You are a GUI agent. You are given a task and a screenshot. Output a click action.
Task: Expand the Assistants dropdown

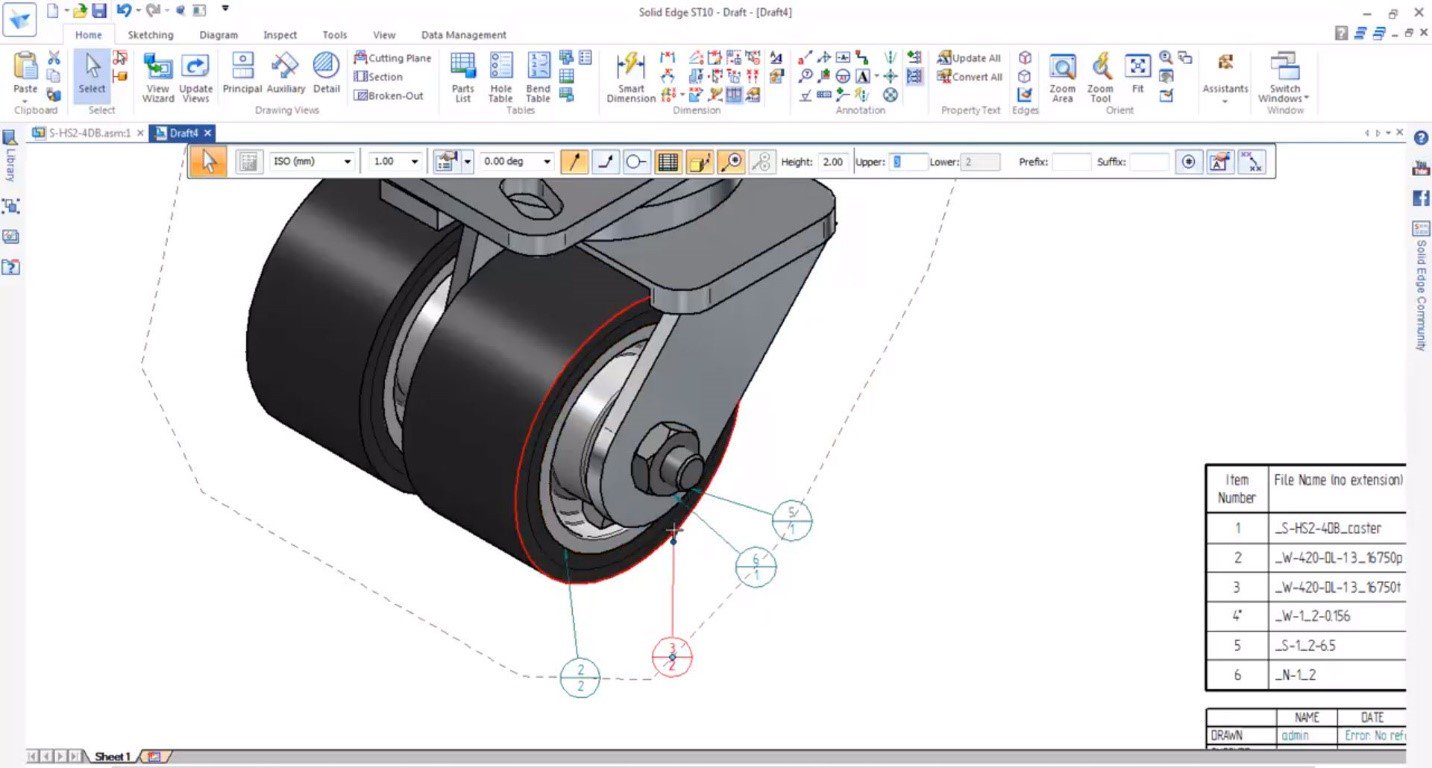1225,100
